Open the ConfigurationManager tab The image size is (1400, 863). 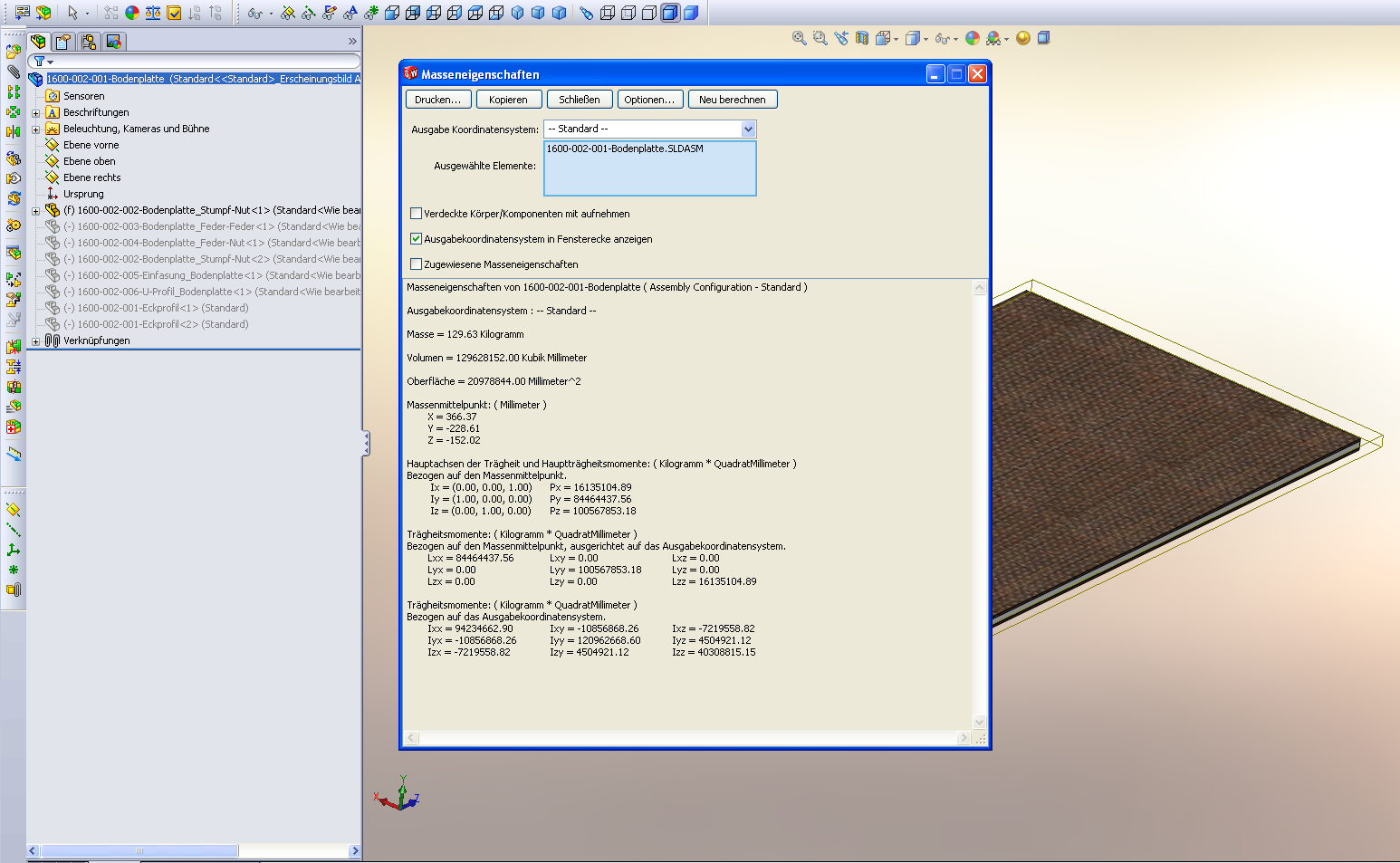click(x=89, y=42)
